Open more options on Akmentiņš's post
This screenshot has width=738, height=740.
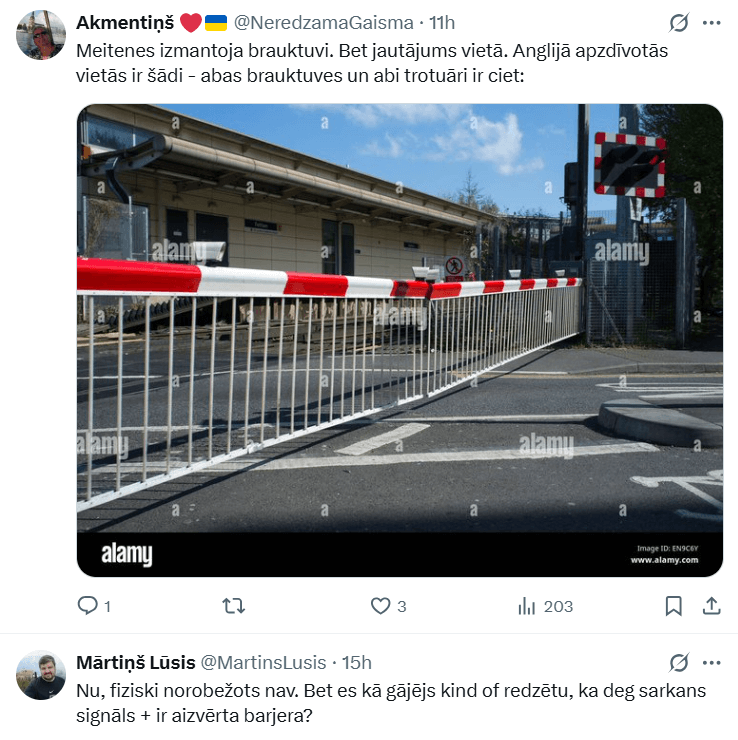712,23
